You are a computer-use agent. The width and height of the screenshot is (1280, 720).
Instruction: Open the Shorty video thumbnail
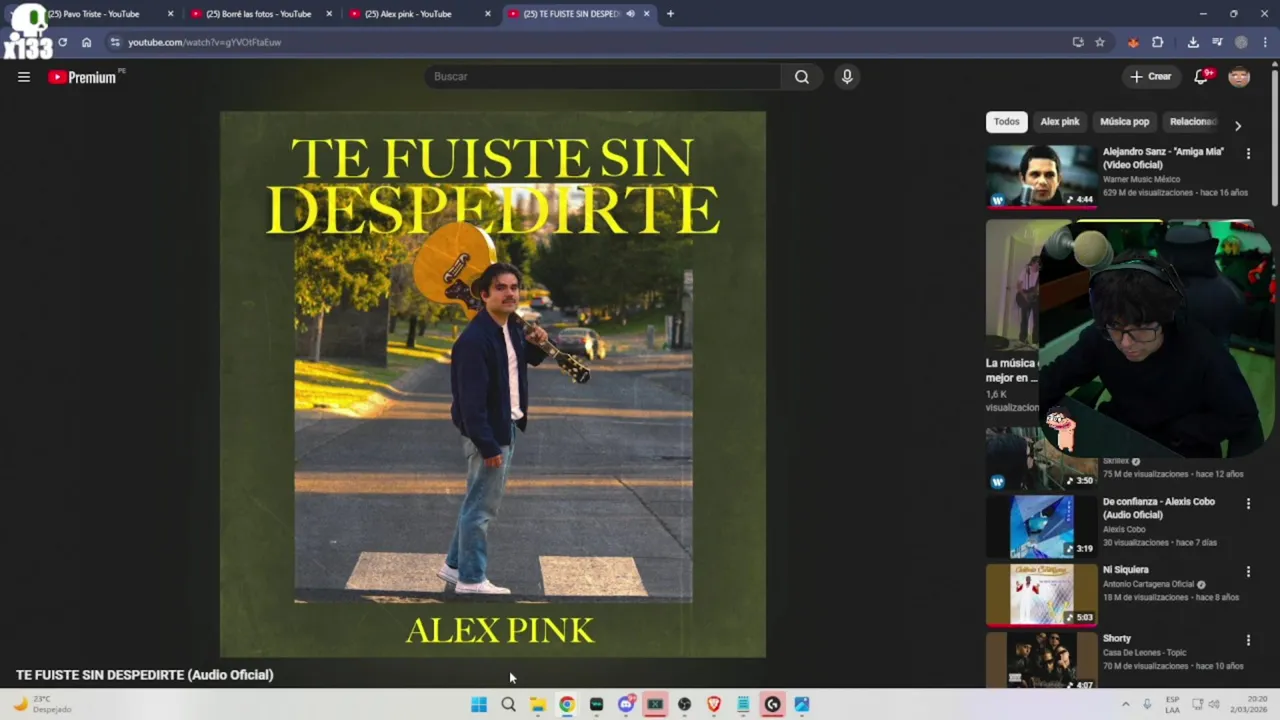[x=1041, y=660]
